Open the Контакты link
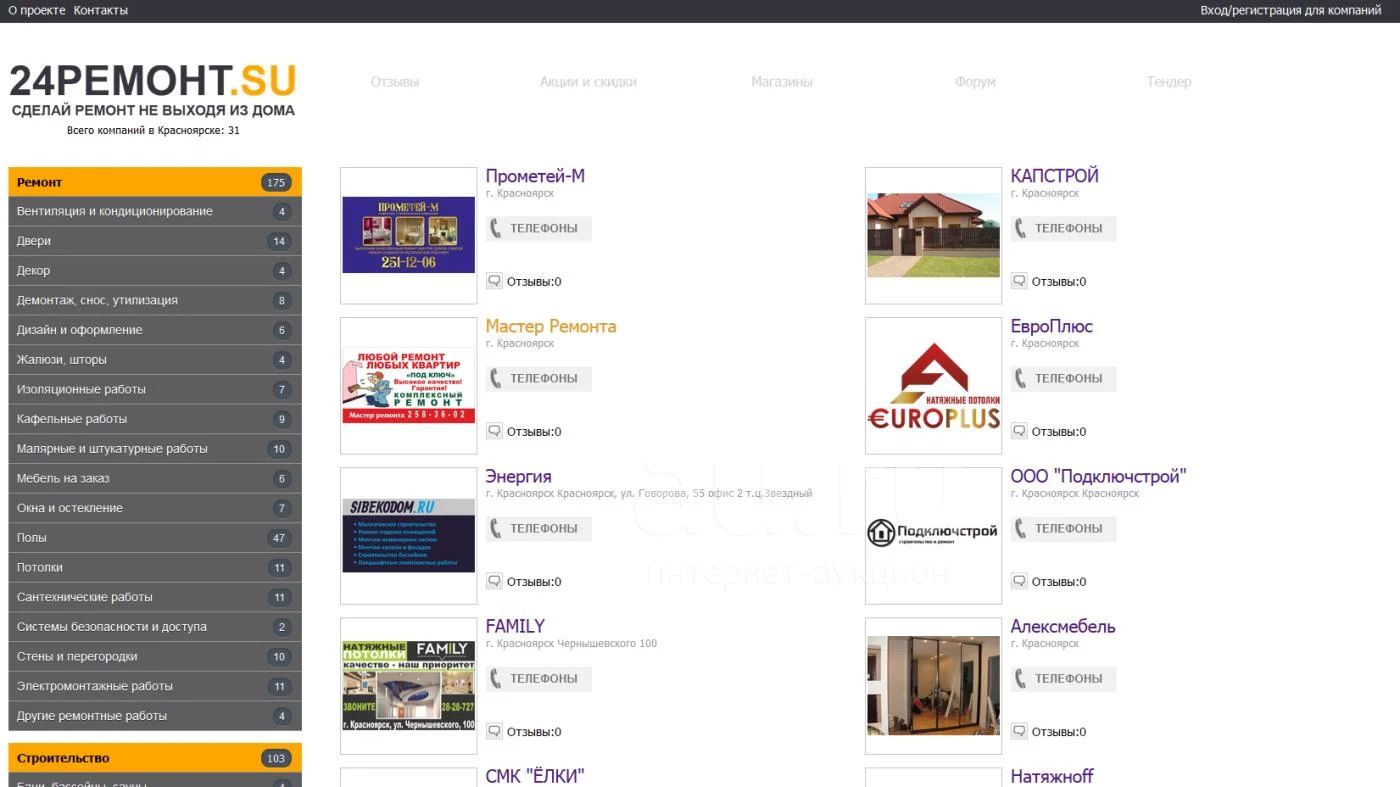Image resolution: width=1400 pixels, height=787 pixels. point(101,10)
